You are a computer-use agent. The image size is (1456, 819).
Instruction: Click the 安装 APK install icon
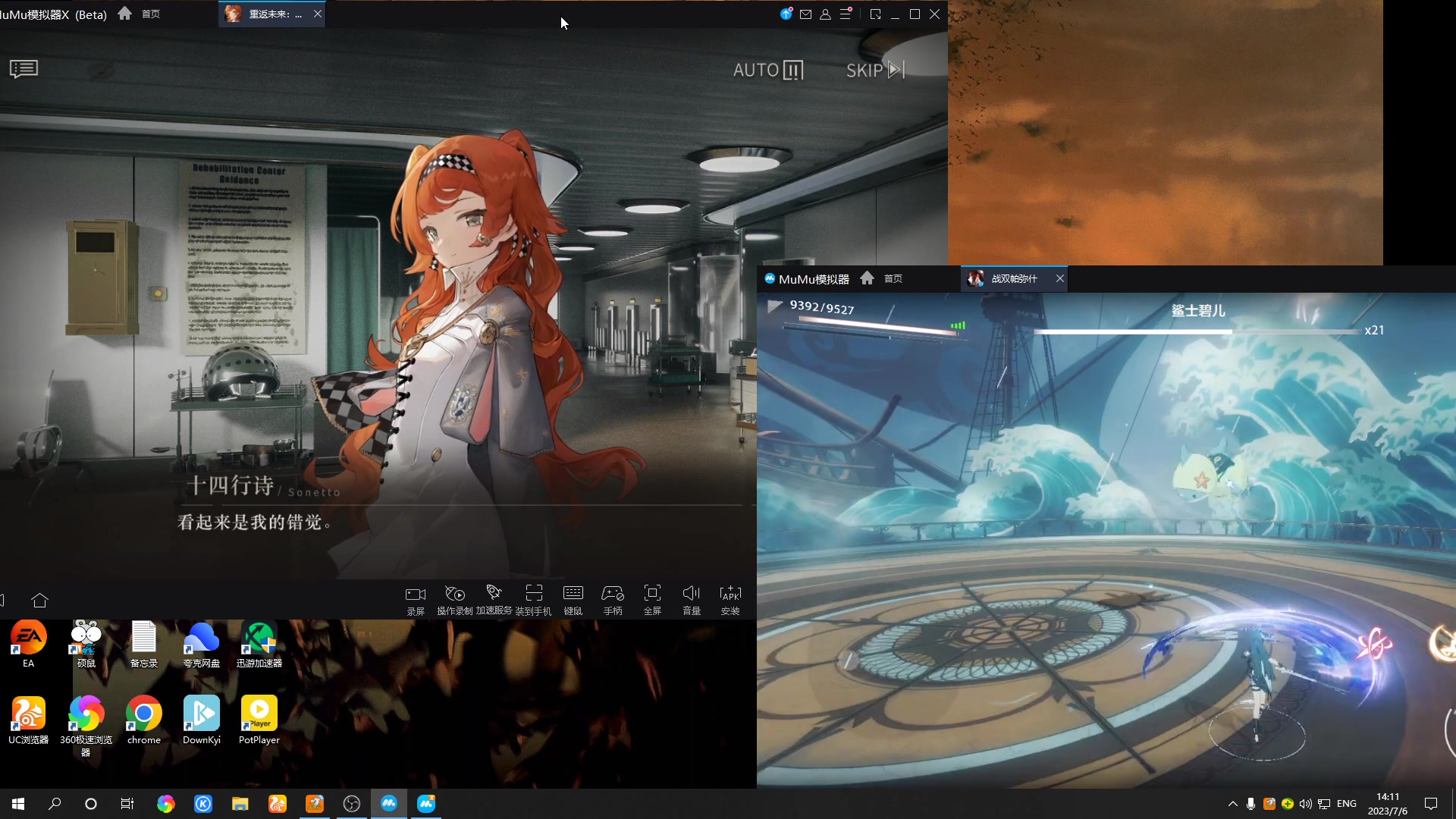pyautogui.click(x=730, y=600)
